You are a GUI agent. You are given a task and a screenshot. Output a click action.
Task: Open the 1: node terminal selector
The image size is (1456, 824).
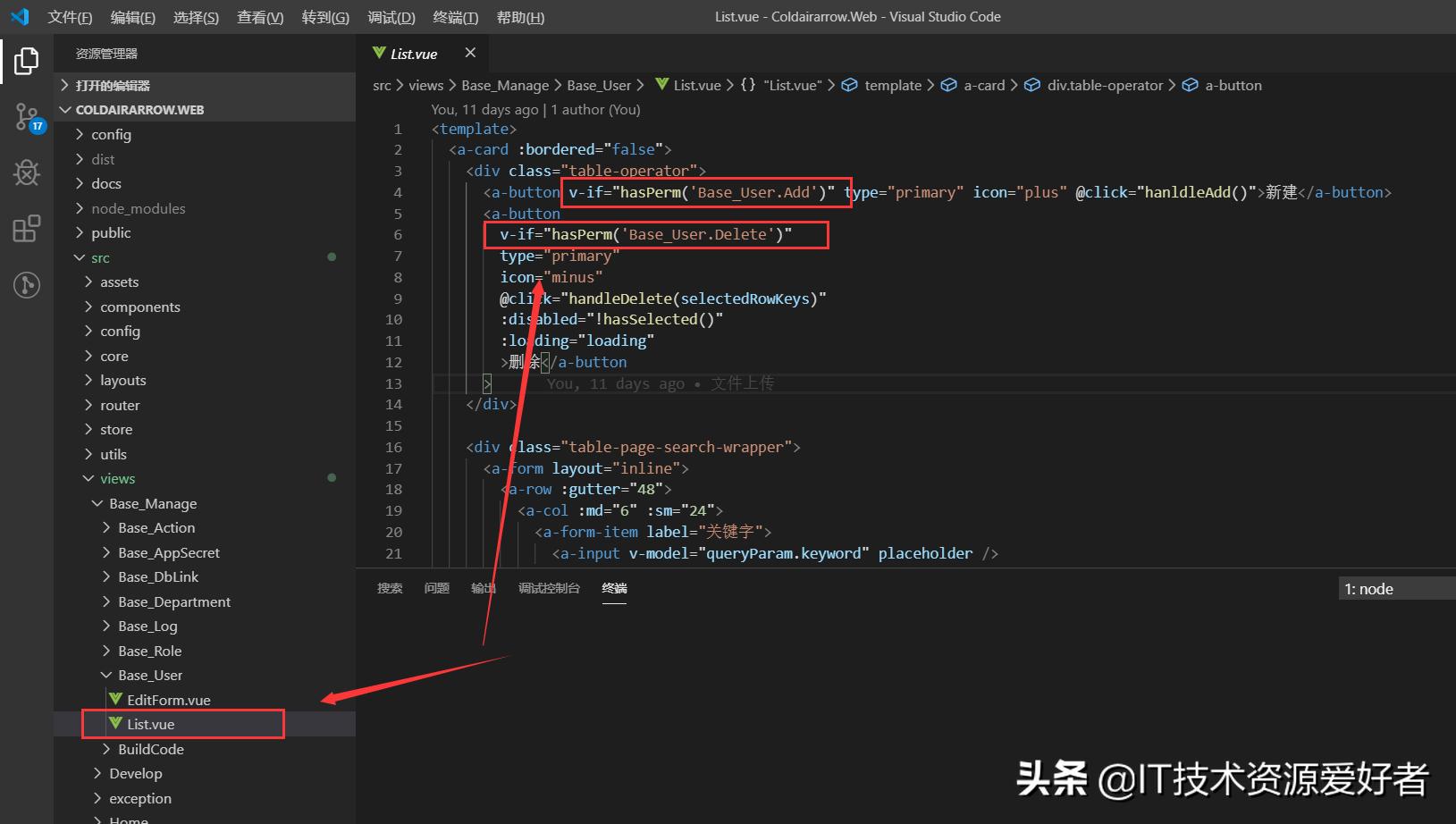(x=1368, y=588)
